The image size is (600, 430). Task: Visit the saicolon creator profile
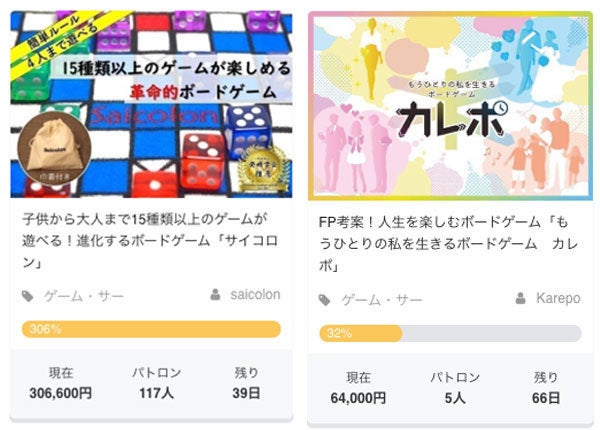point(255,295)
